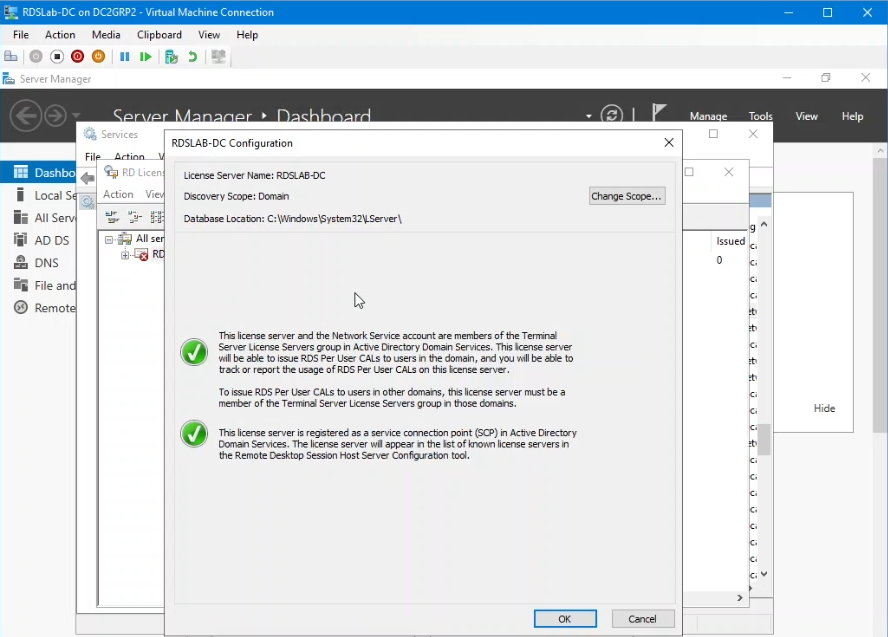888x637 pixels.
Task: Click the vertical scrollbar in the licenses pane
Action: click(763, 440)
